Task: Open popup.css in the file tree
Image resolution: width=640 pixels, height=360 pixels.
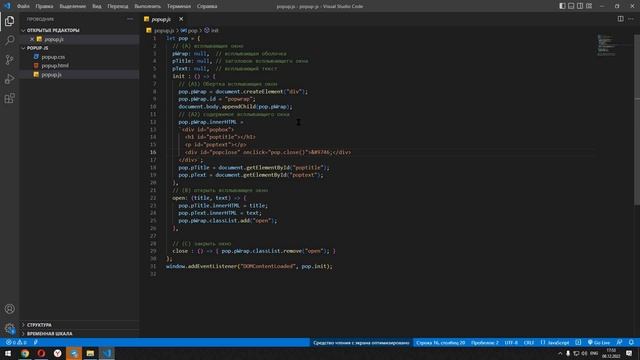Action: click(x=53, y=57)
